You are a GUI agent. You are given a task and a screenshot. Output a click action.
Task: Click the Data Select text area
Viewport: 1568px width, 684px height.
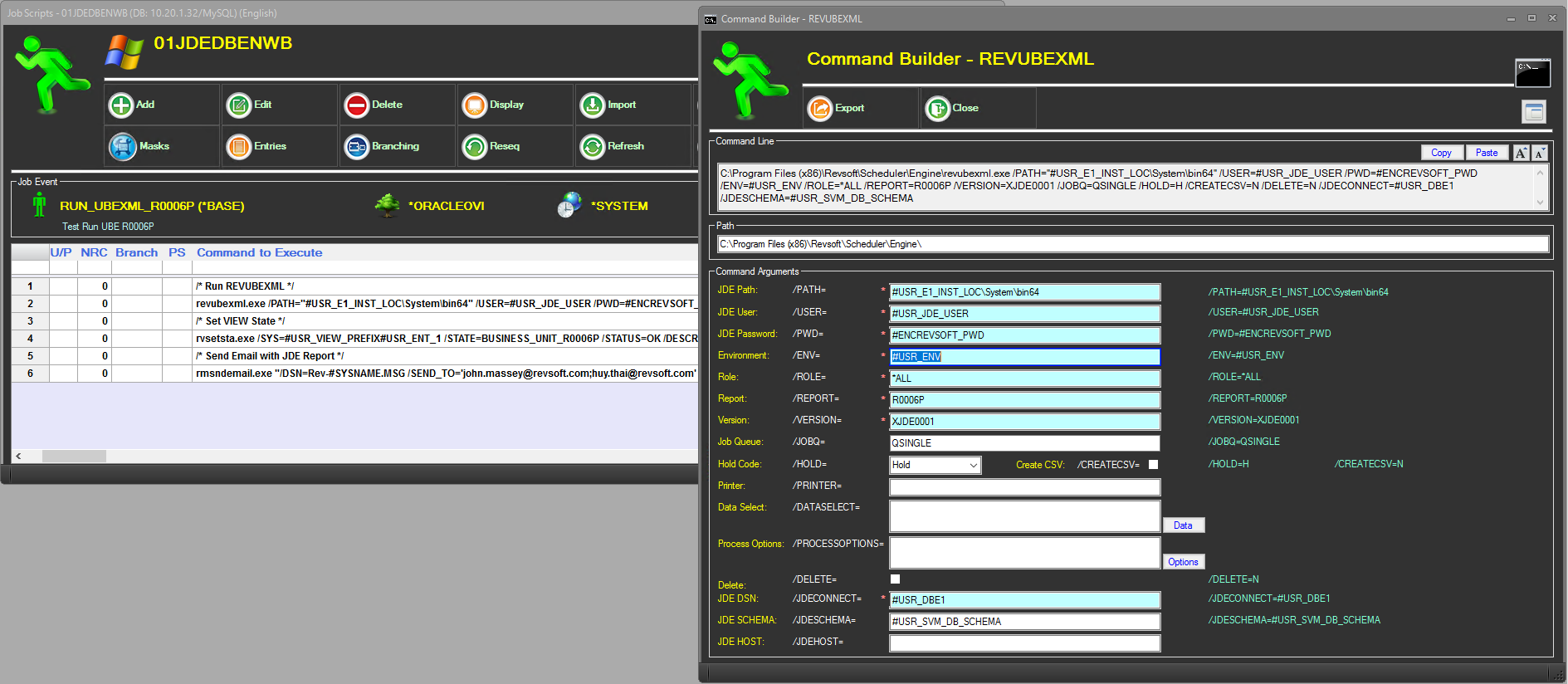click(1024, 516)
